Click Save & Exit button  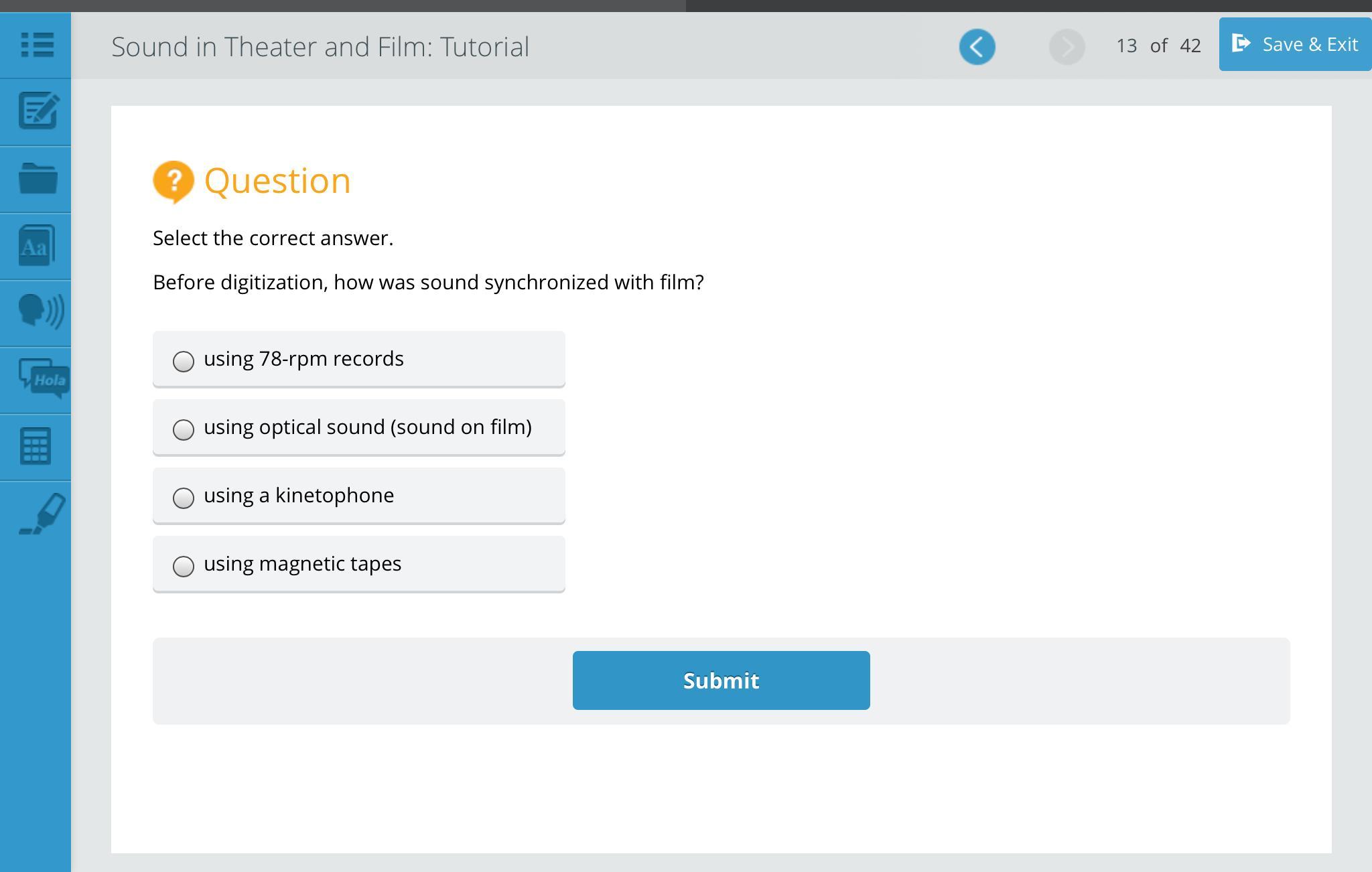point(1294,44)
